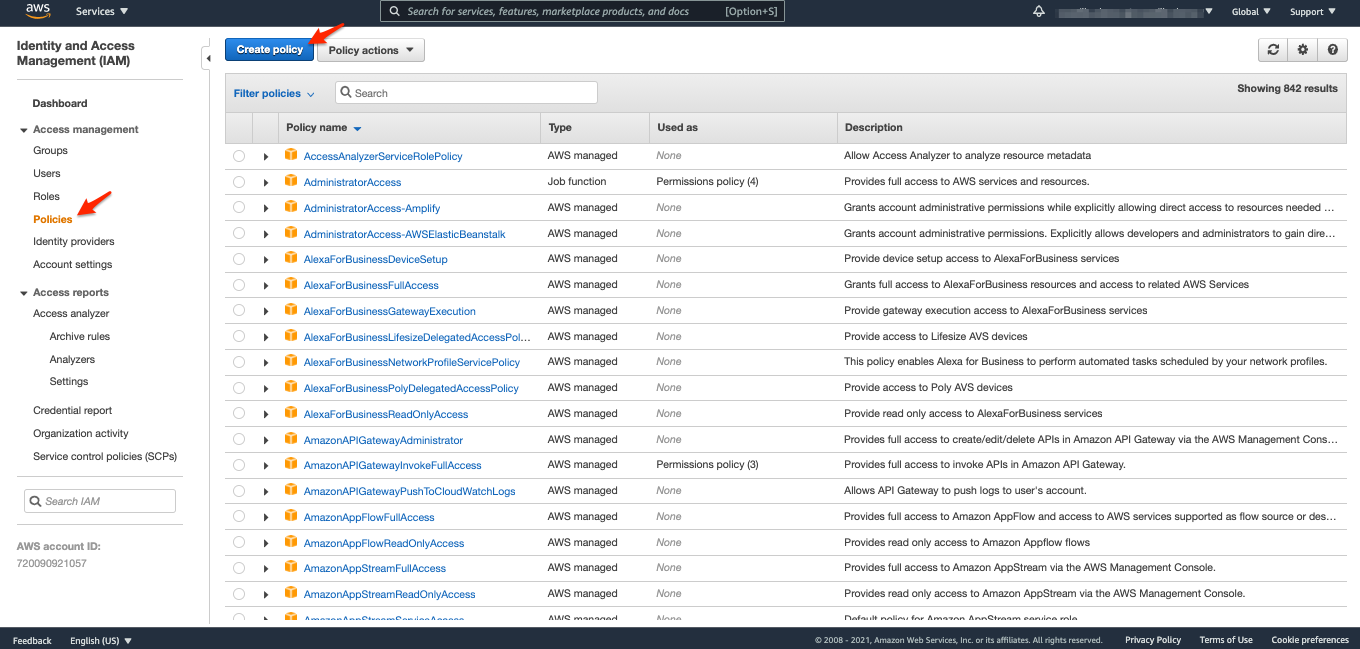The height and width of the screenshot is (649, 1360).
Task: Collapse the Access management section
Action: tap(24, 130)
